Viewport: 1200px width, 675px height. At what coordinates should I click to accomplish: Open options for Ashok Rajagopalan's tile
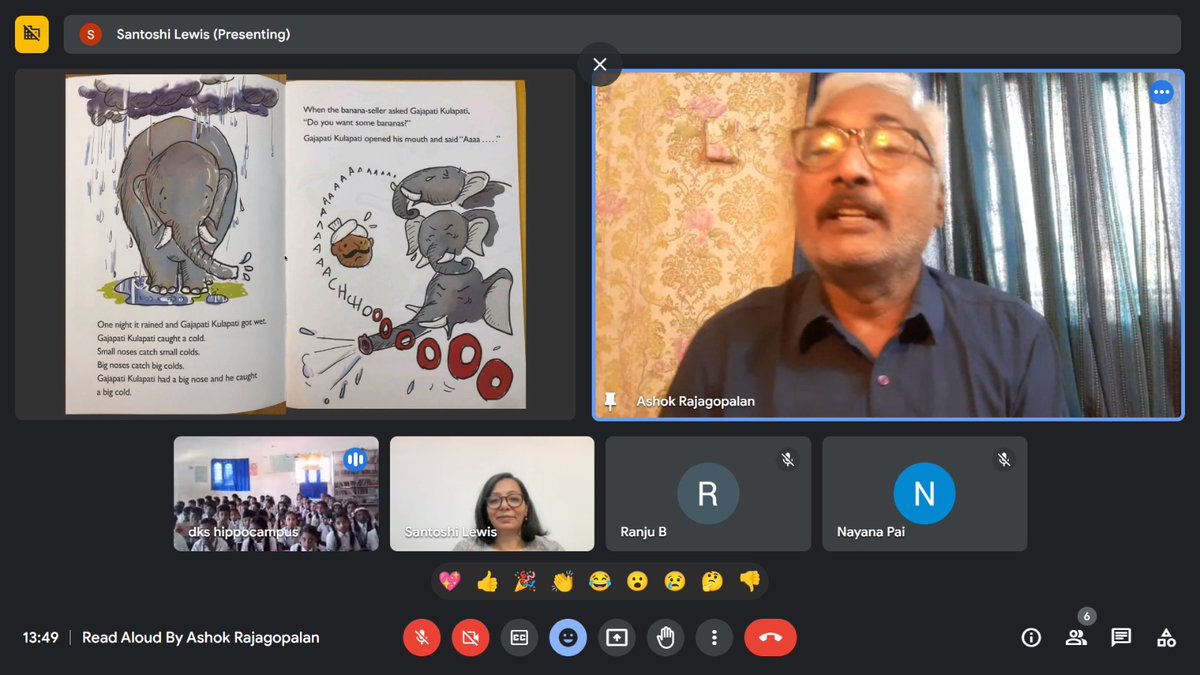(x=1161, y=92)
